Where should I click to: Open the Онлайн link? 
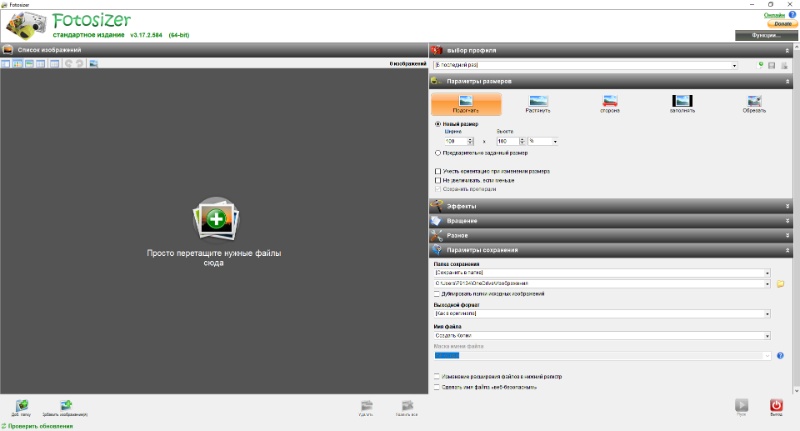[x=774, y=15]
